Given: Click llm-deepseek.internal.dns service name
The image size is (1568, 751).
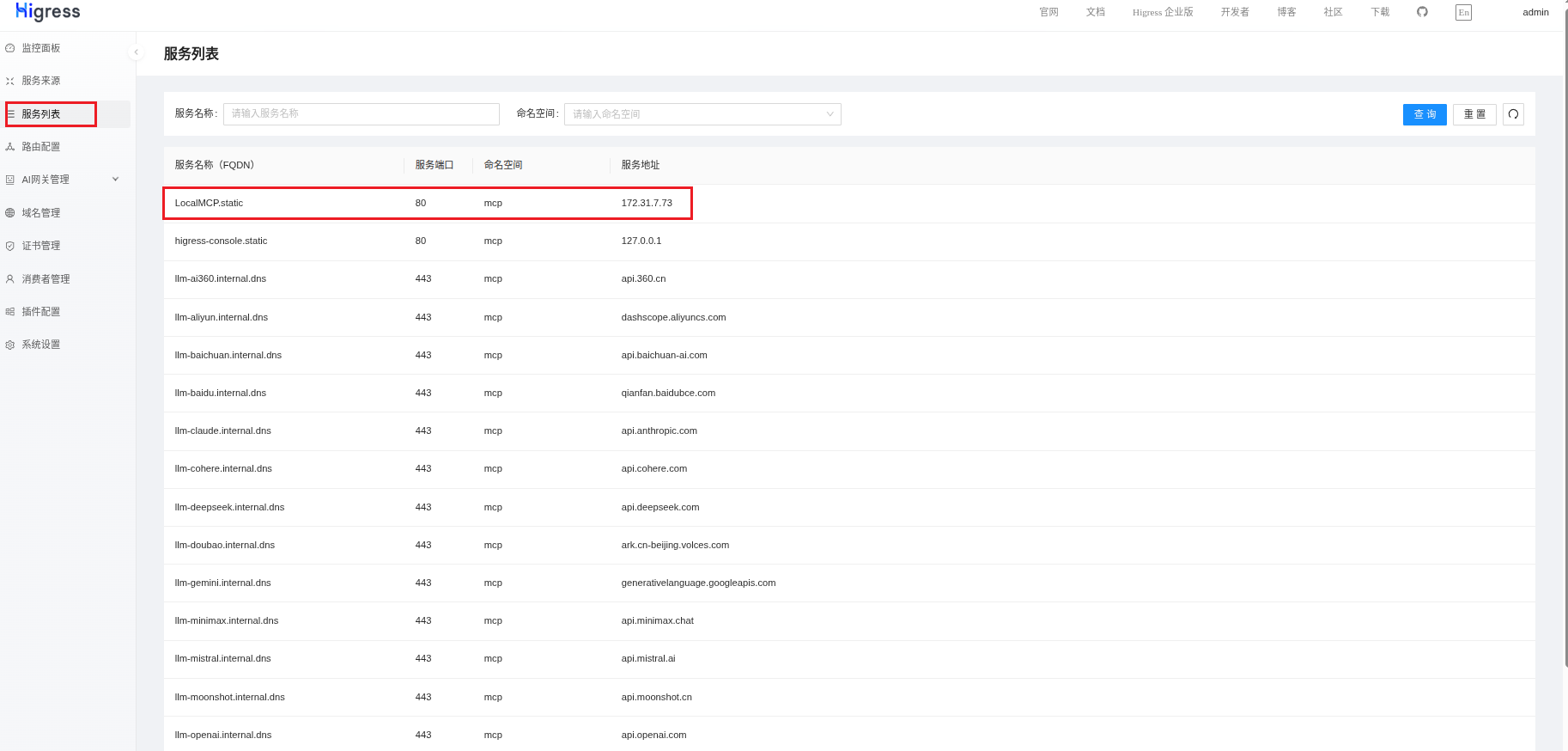Looking at the screenshot, I should (229, 507).
